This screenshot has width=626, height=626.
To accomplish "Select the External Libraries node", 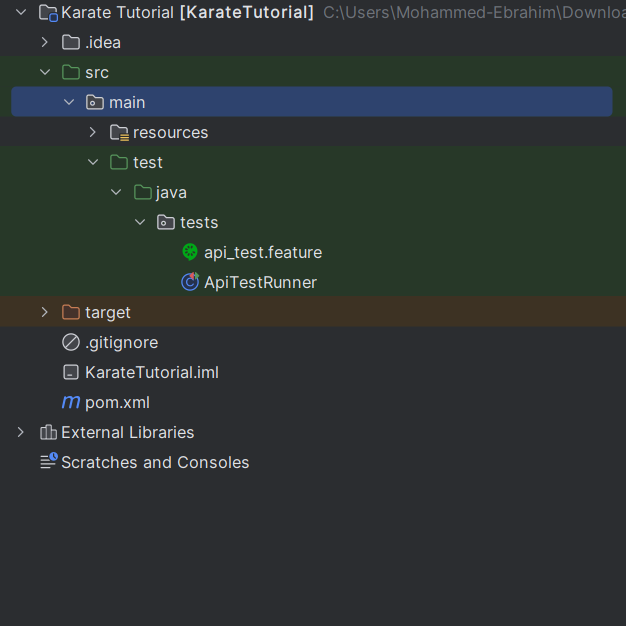I will (127, 432).
